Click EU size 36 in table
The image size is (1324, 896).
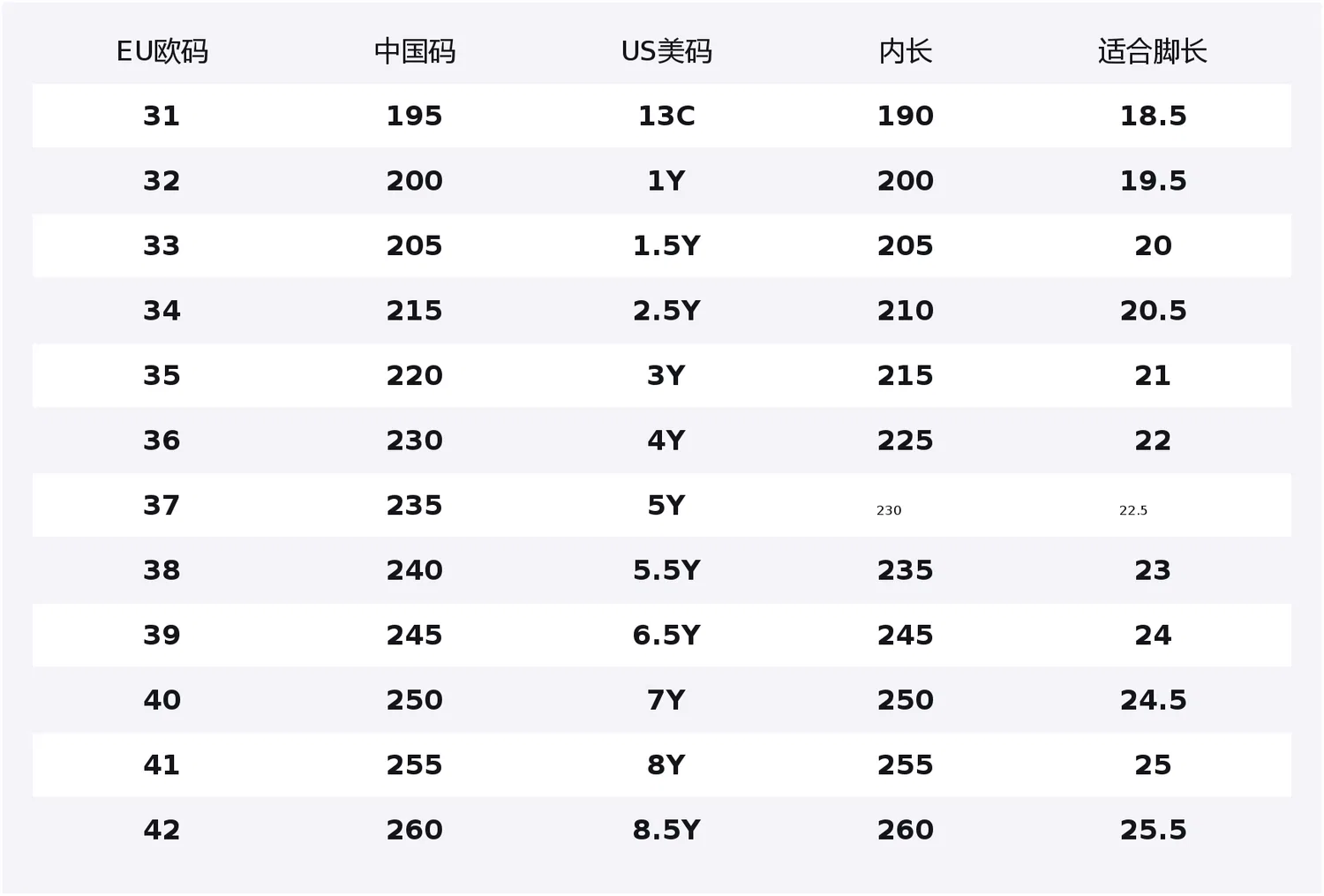(162, 440)
